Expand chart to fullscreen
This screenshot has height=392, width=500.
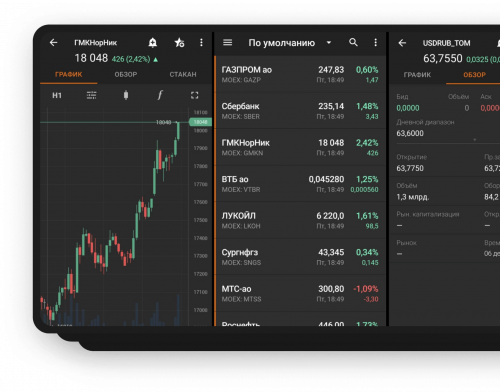195,96
